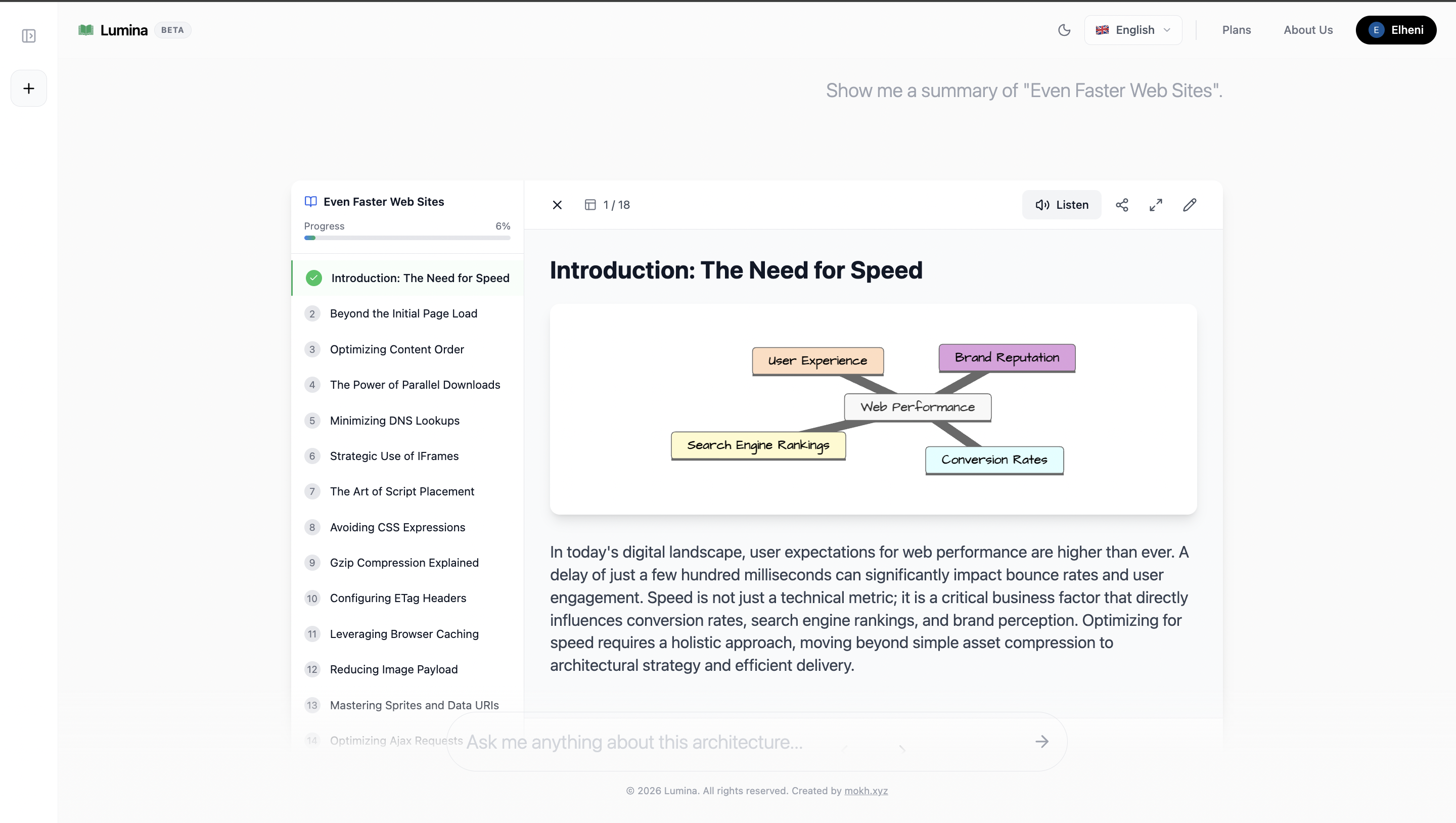
Task: Click the share icon
Action: tap(1121, 205)
